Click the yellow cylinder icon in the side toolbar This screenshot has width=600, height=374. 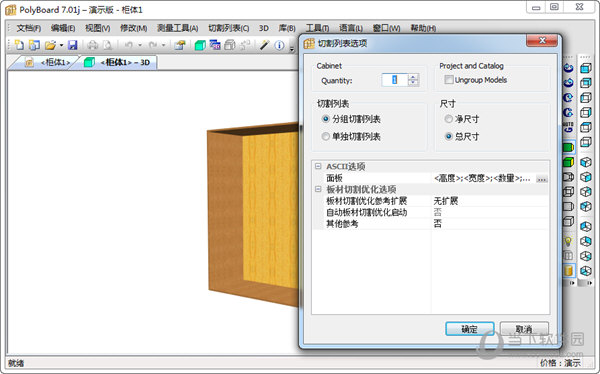tap(568, 270)
